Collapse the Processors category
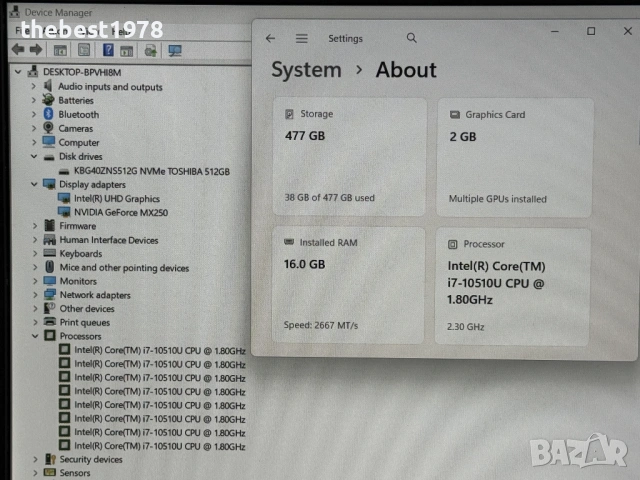640x480 pixels. pyautogui.click(x=34, y=337)
